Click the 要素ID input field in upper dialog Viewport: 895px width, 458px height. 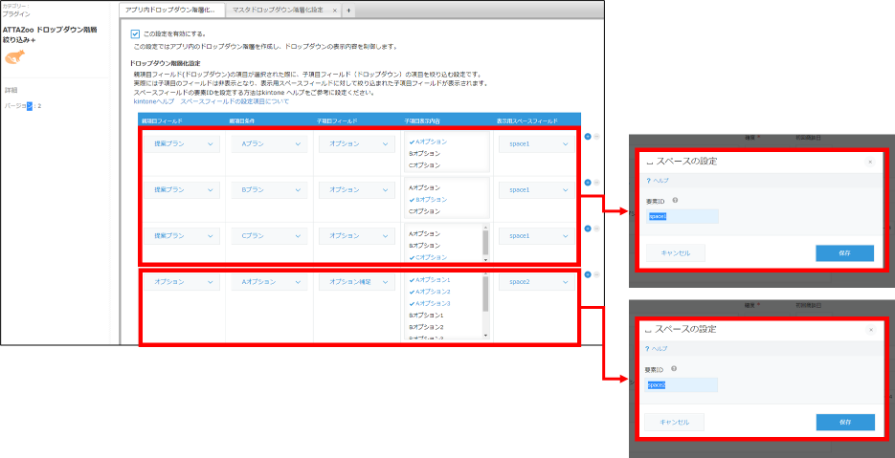coord(683,216)
